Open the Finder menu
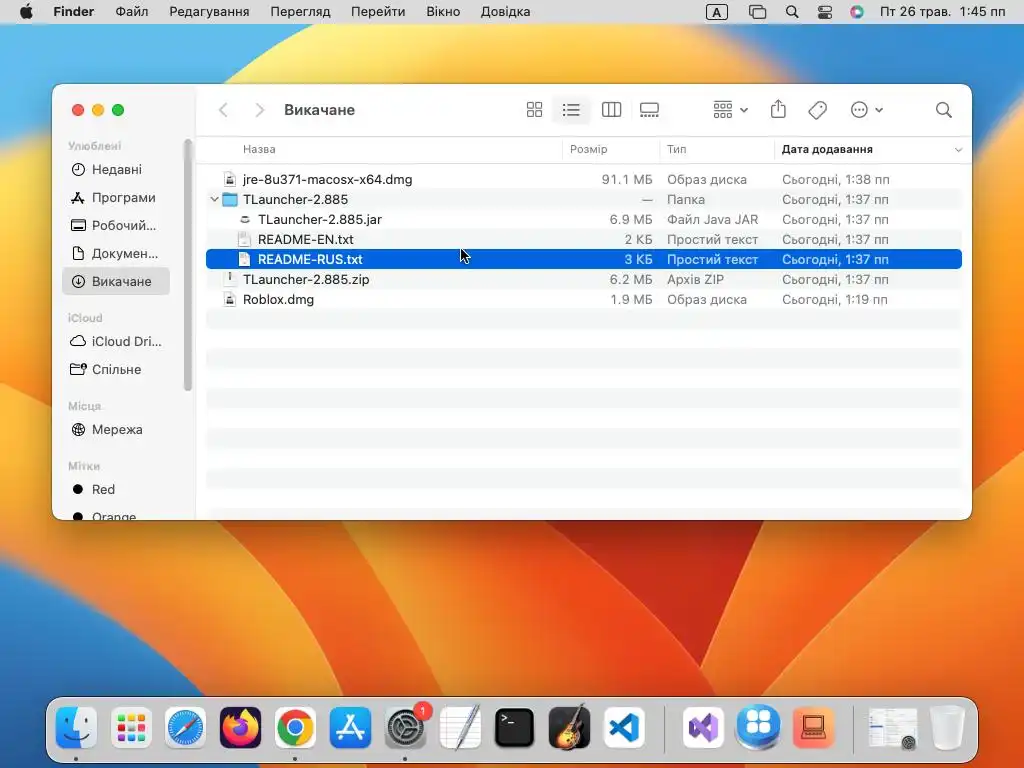The image size is (1024, 768). (73, 12)
